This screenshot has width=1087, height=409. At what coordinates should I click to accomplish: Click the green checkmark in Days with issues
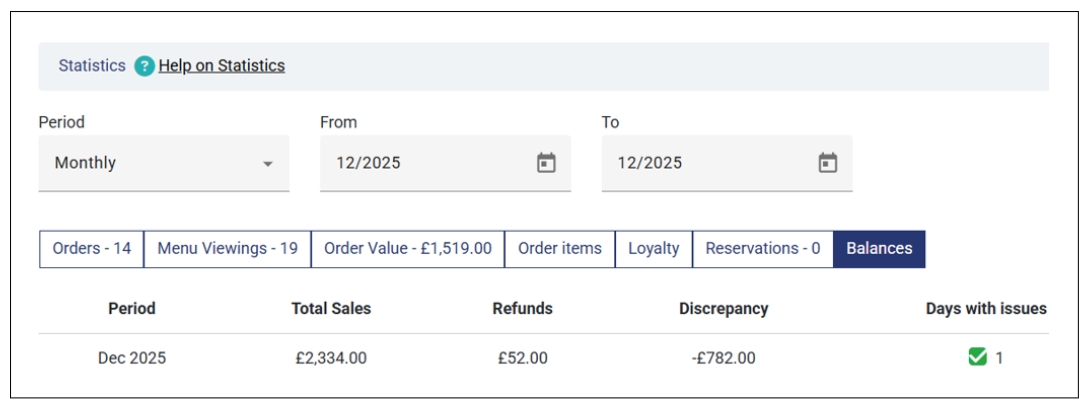pyautogui.click(x=978, y=357)
